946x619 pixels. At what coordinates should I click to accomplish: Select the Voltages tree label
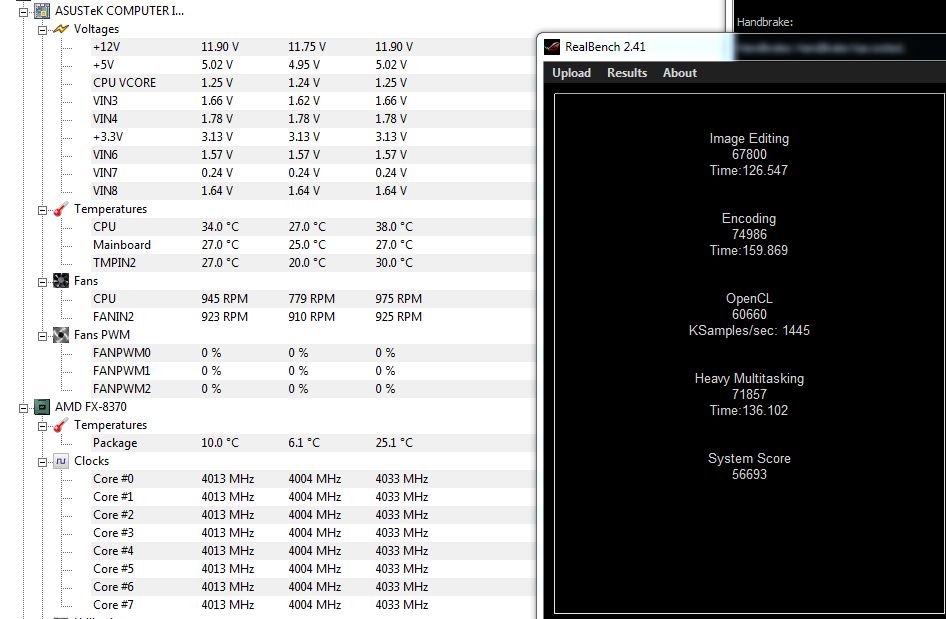point(97,29)
